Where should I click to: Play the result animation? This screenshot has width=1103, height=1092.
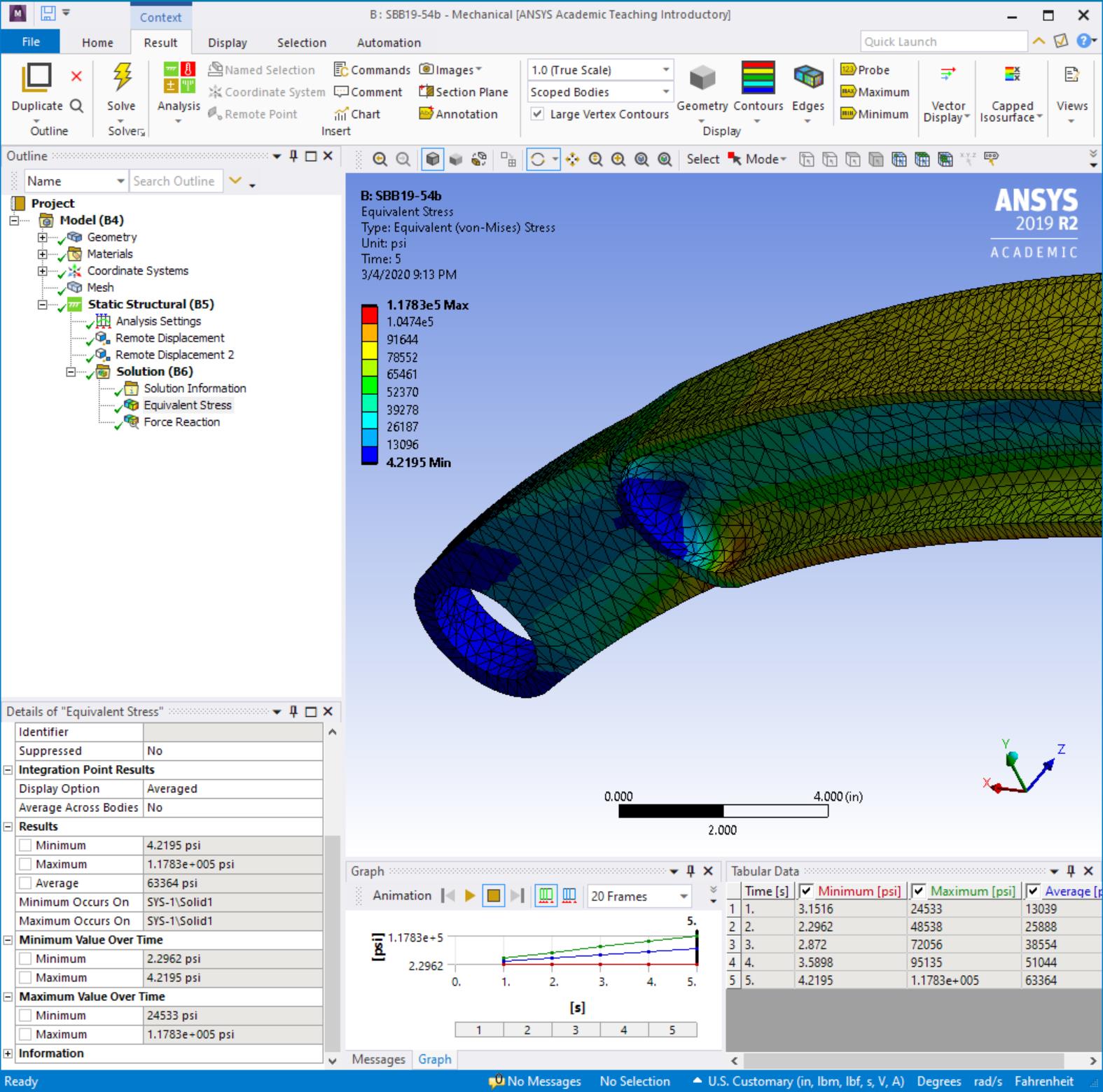470,895
